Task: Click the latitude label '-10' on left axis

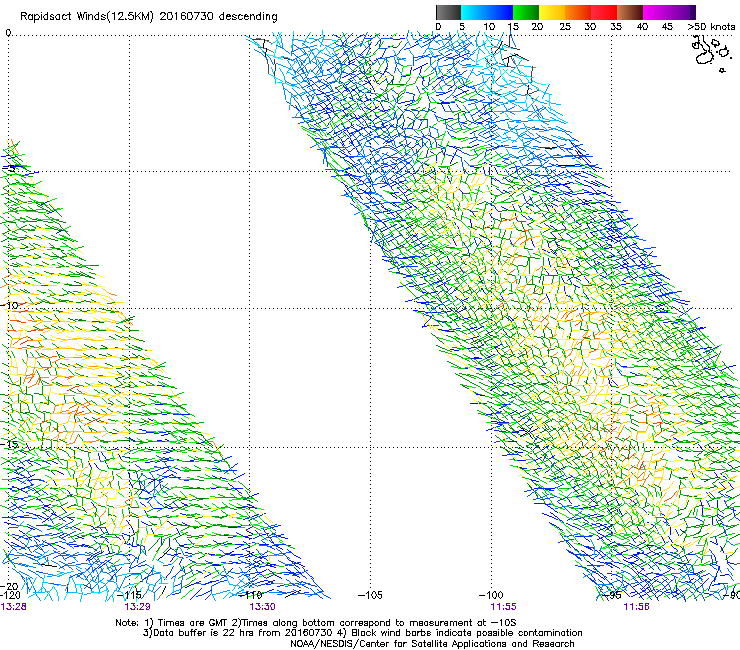Action: click(10, 305)
